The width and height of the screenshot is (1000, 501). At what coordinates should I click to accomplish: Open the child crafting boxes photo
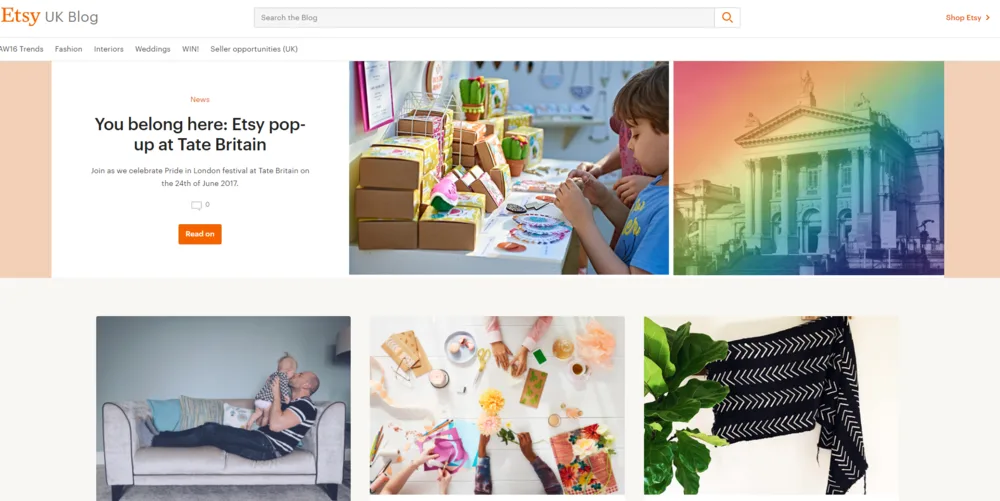509,168
